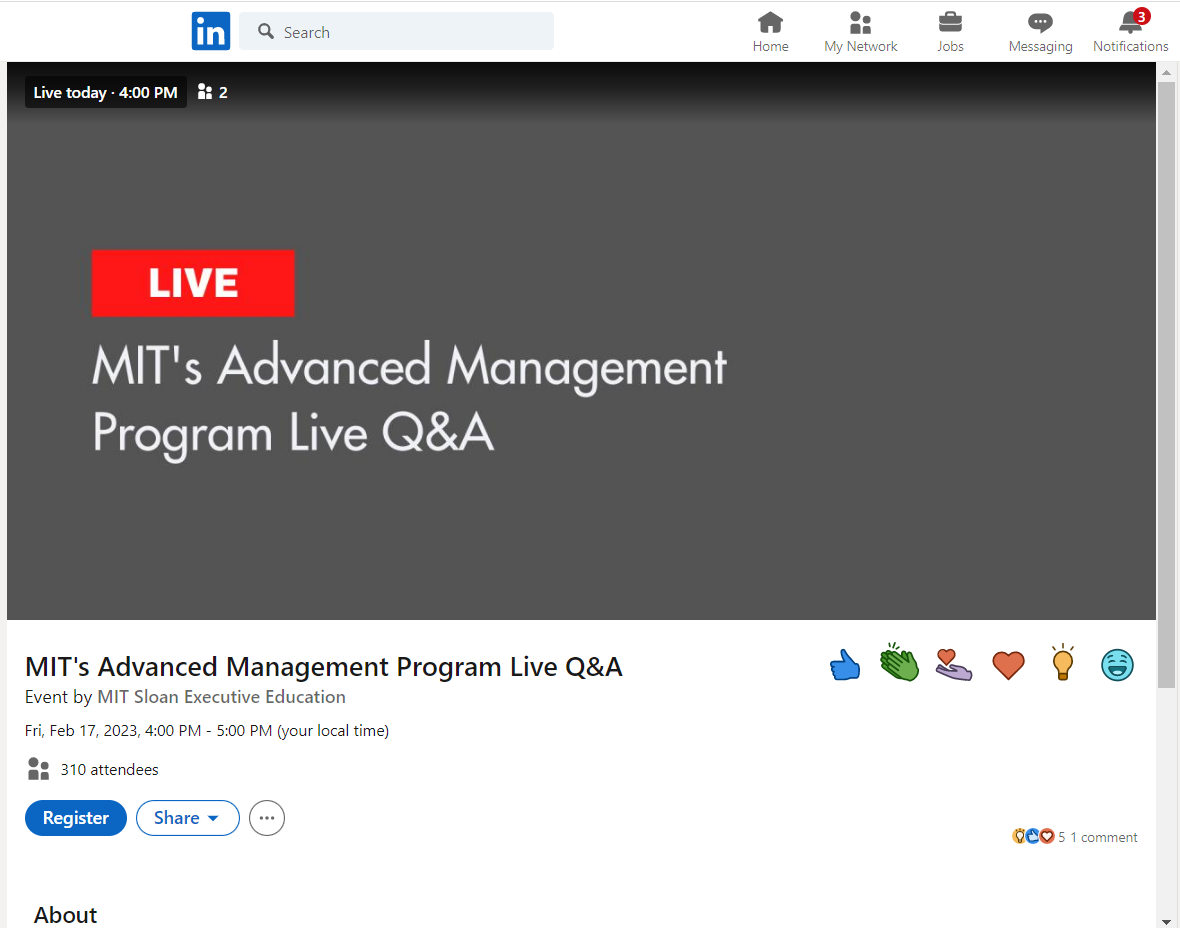Click the search magnifier icon

266,32
